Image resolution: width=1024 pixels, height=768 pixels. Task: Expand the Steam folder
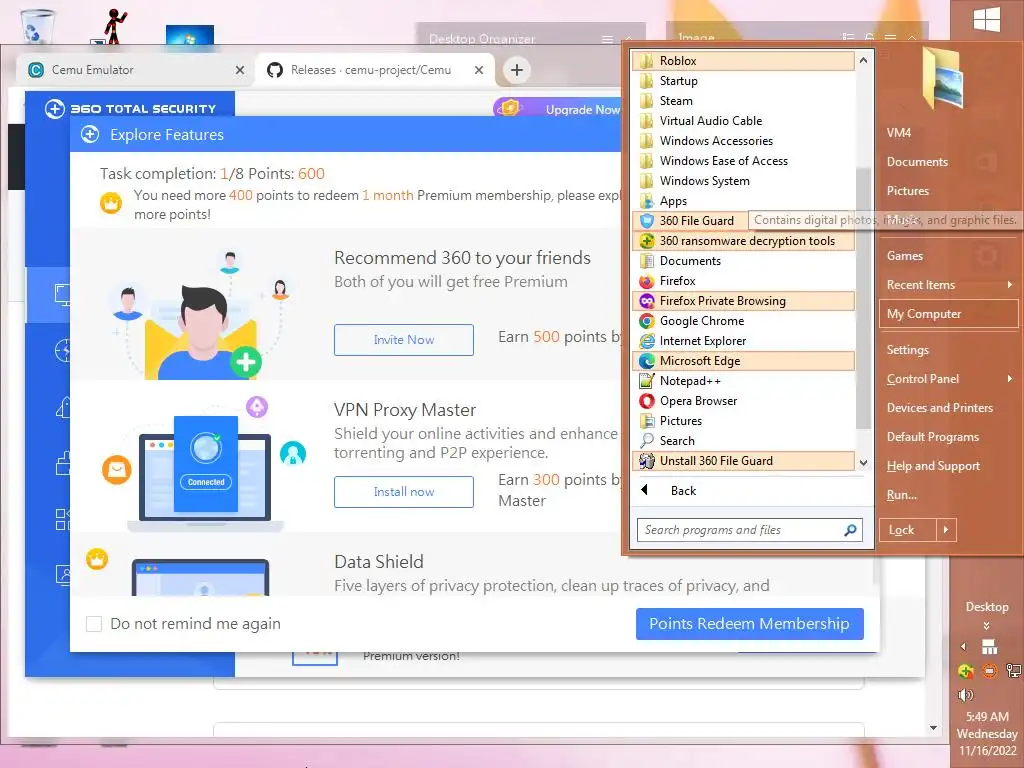pos(743,101)
